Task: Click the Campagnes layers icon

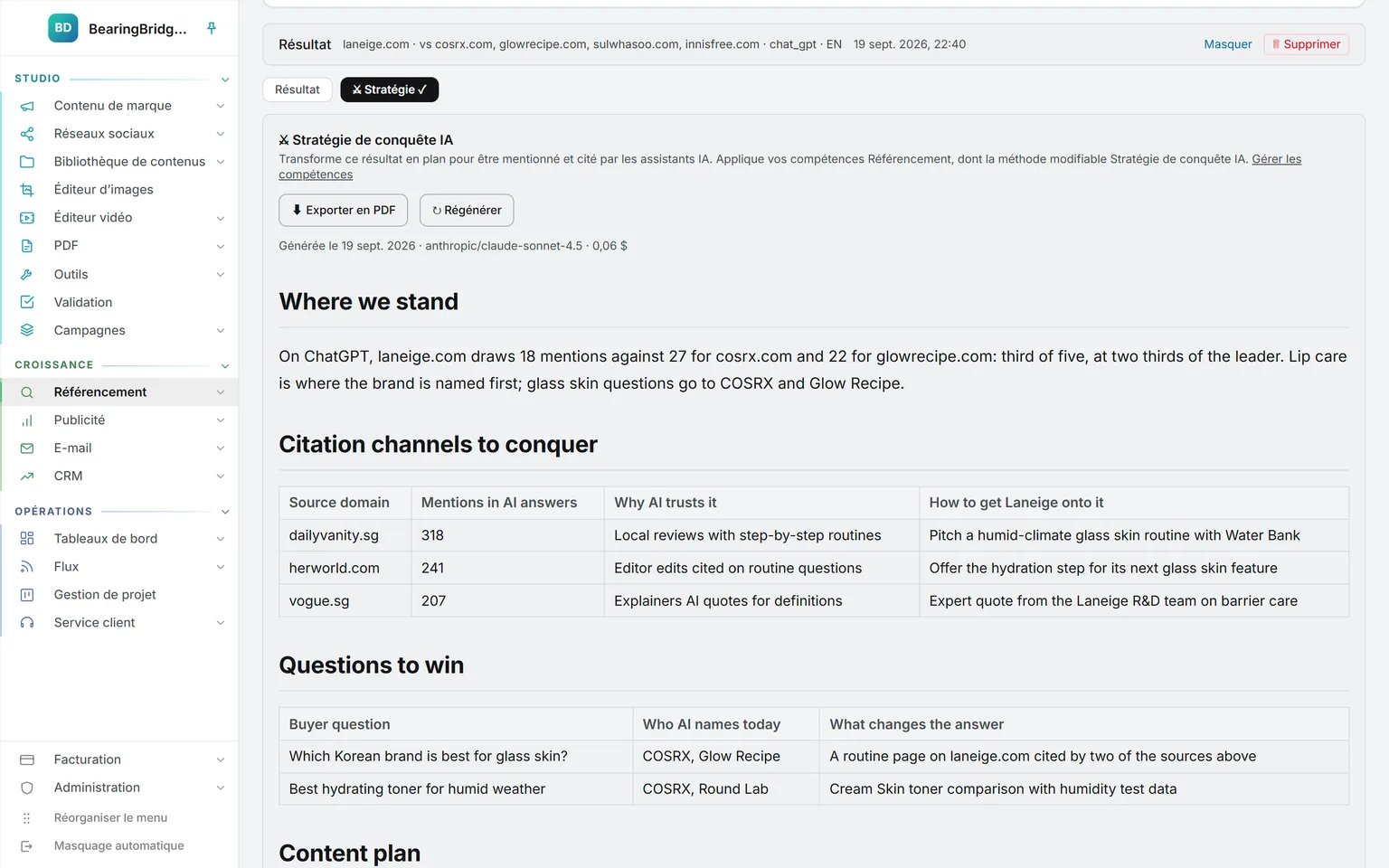Action: [27, 330]
